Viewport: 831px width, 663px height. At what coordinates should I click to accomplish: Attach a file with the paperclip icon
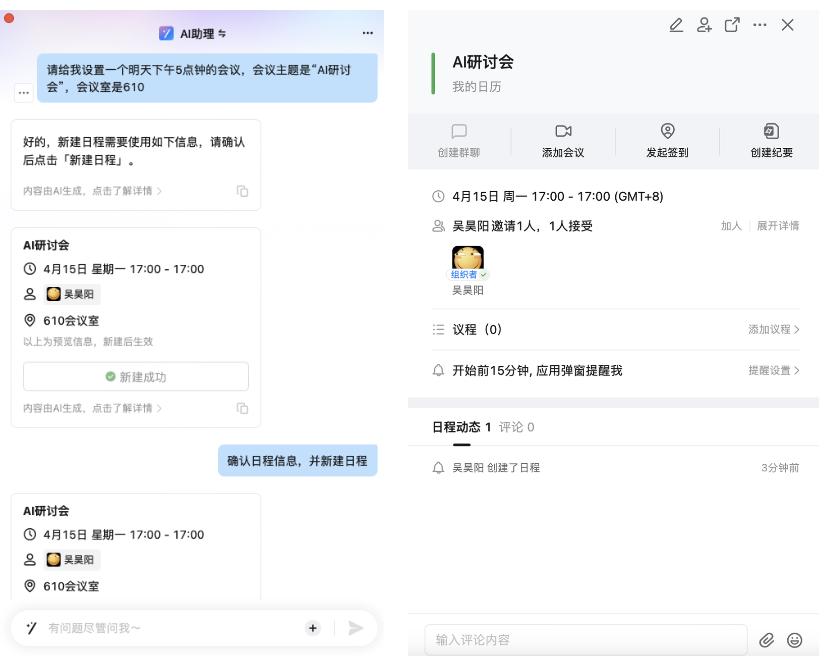point(766,640)
